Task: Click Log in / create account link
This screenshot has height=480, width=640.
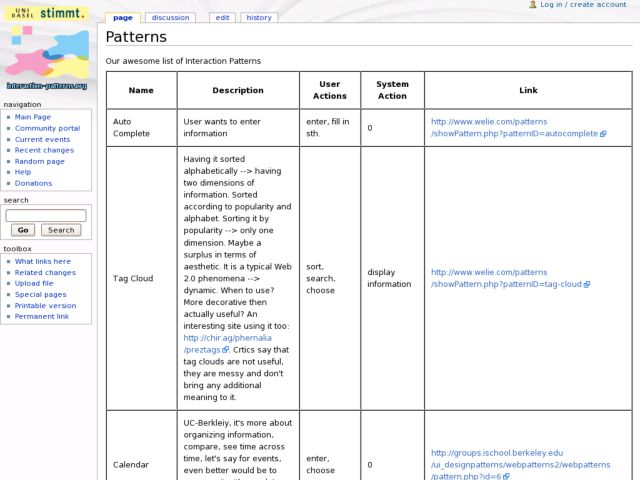Action: 583,5
